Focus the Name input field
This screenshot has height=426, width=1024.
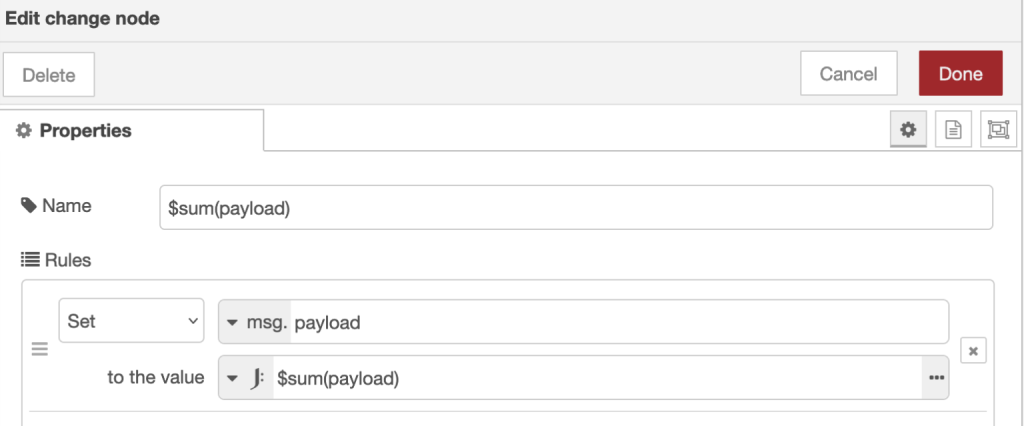575,207
